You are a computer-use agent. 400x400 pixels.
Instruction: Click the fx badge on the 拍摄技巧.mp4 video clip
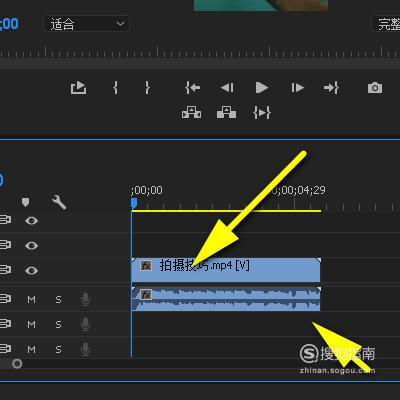coord(146,266)
